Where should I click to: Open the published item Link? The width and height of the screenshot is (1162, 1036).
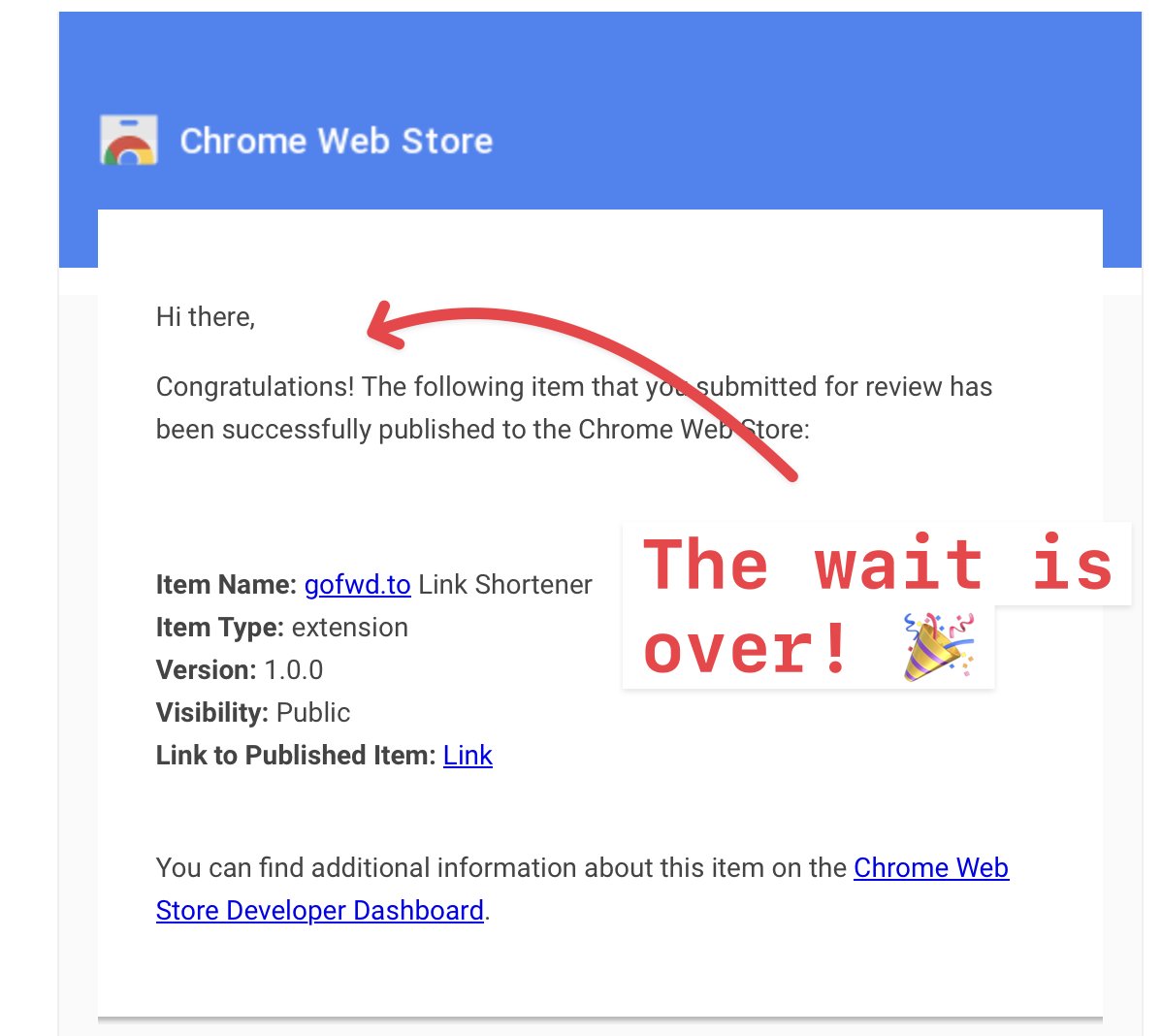tap(468, 756)
